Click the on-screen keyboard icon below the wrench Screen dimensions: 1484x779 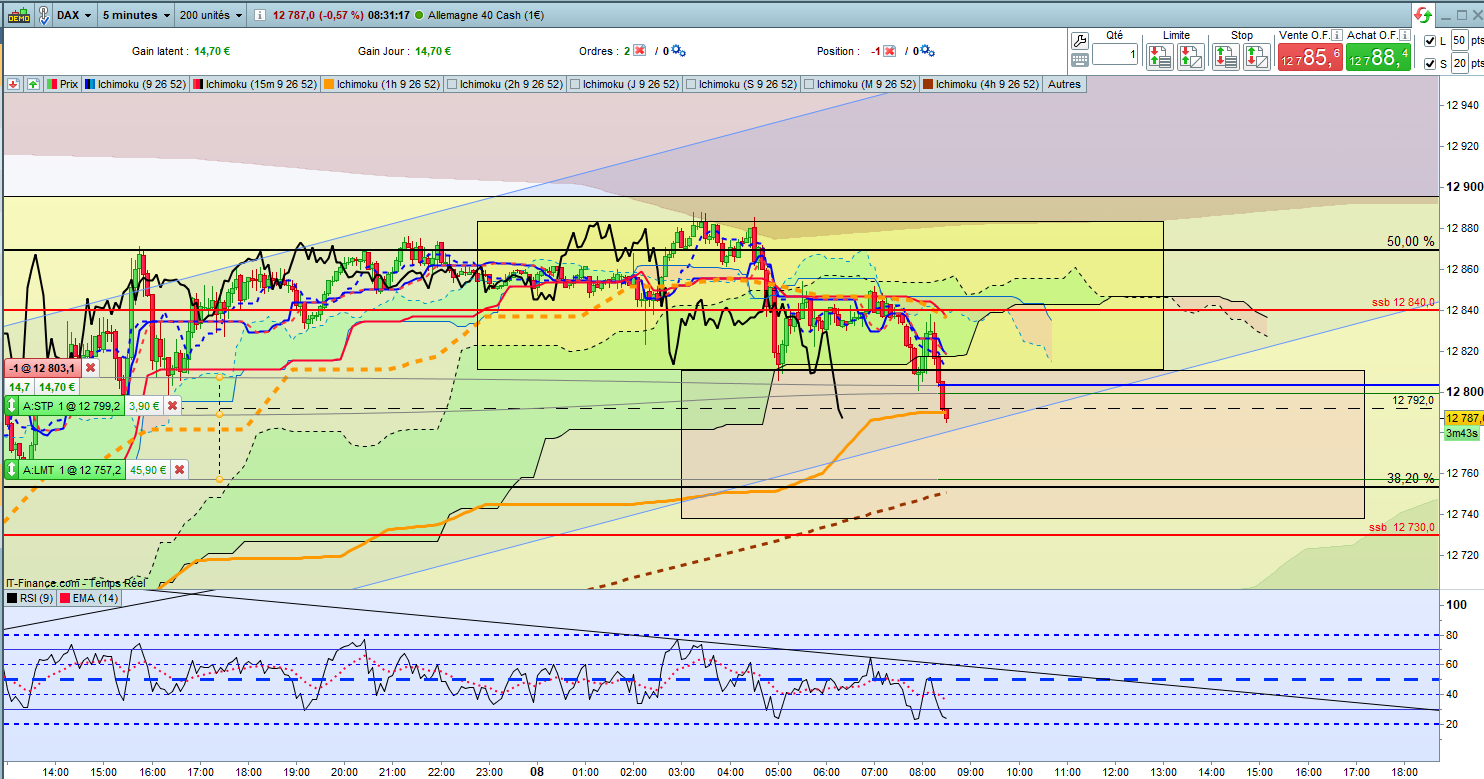1079,60
